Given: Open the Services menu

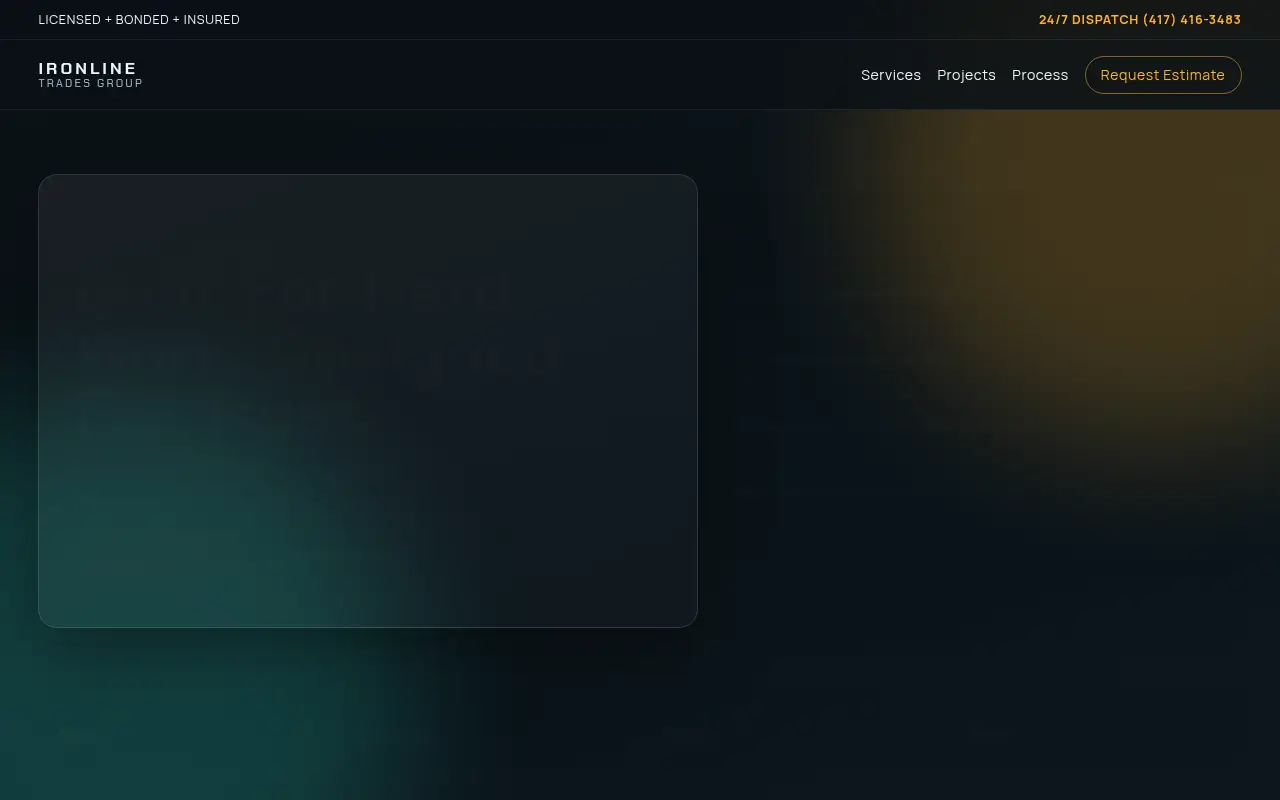Looking at the screenshot, I should [890, 75].
